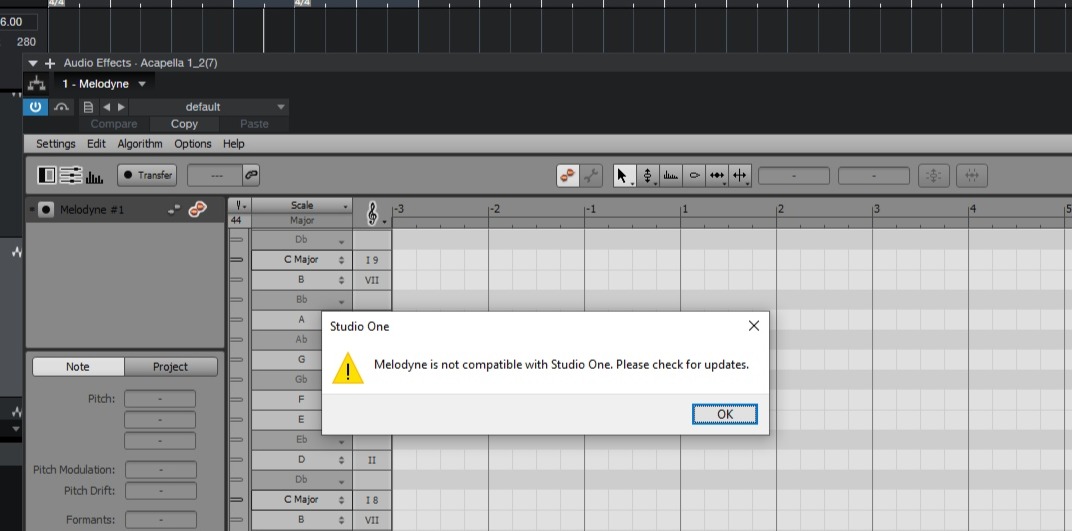Adjust the B scale note stepper below I 9
The image size is (1072, 531).
pos(341,280)
